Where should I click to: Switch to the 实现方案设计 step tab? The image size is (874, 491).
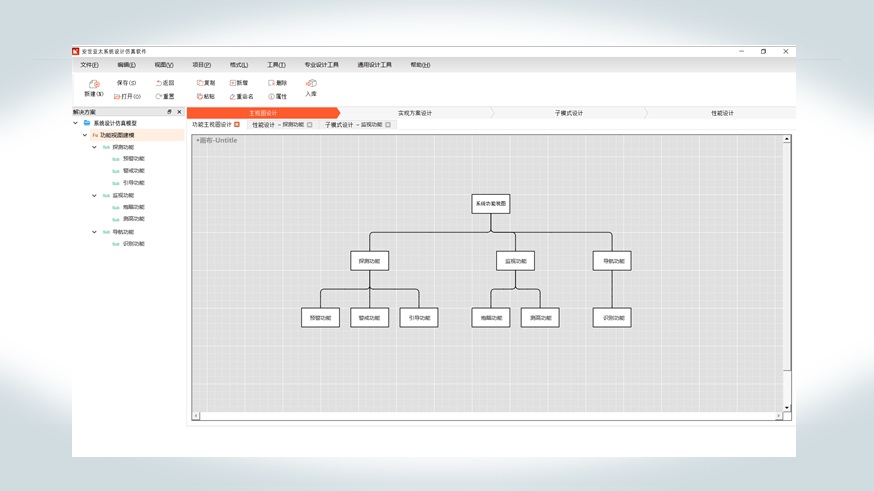[x=415, y=113]
